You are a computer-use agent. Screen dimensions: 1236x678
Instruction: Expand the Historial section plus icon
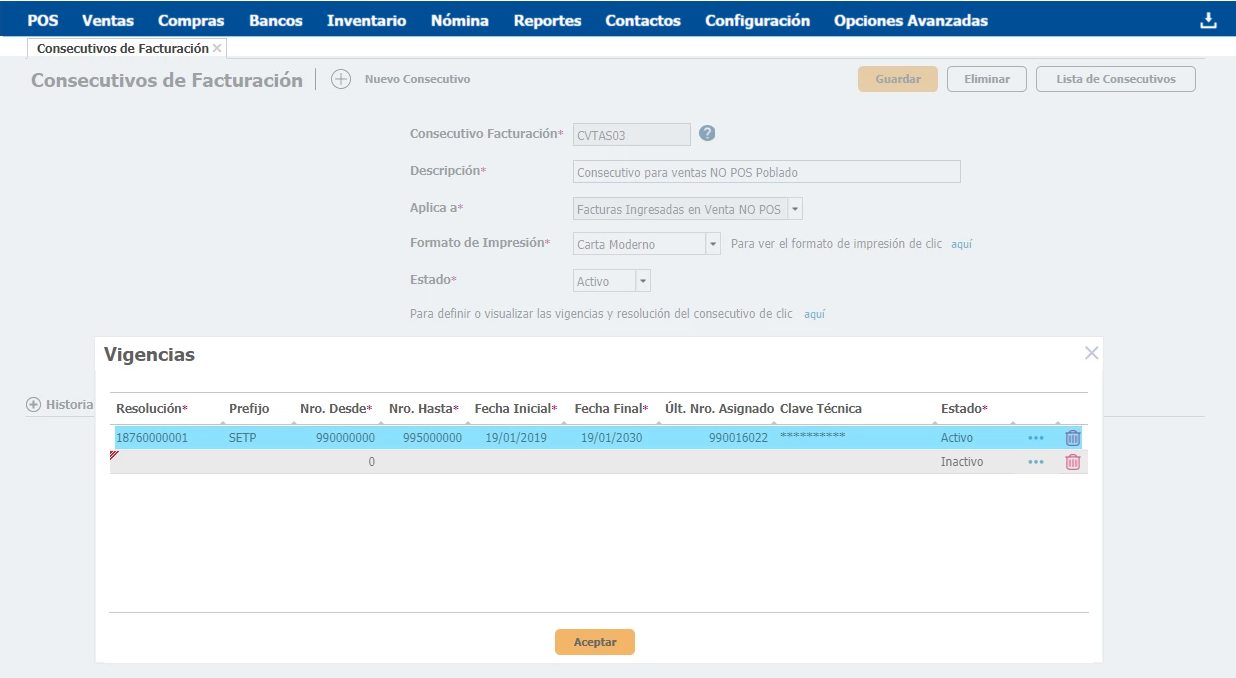(x=33, y=405)
